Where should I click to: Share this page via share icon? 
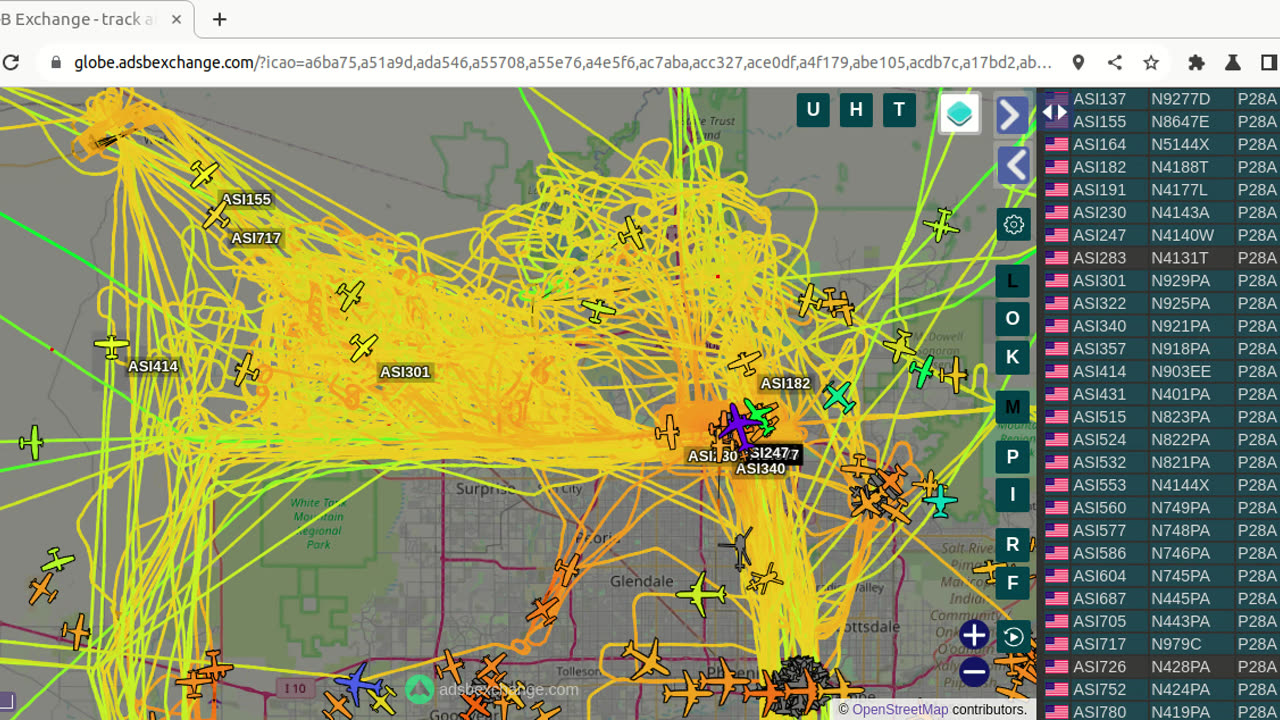[x=1115, y=62]
